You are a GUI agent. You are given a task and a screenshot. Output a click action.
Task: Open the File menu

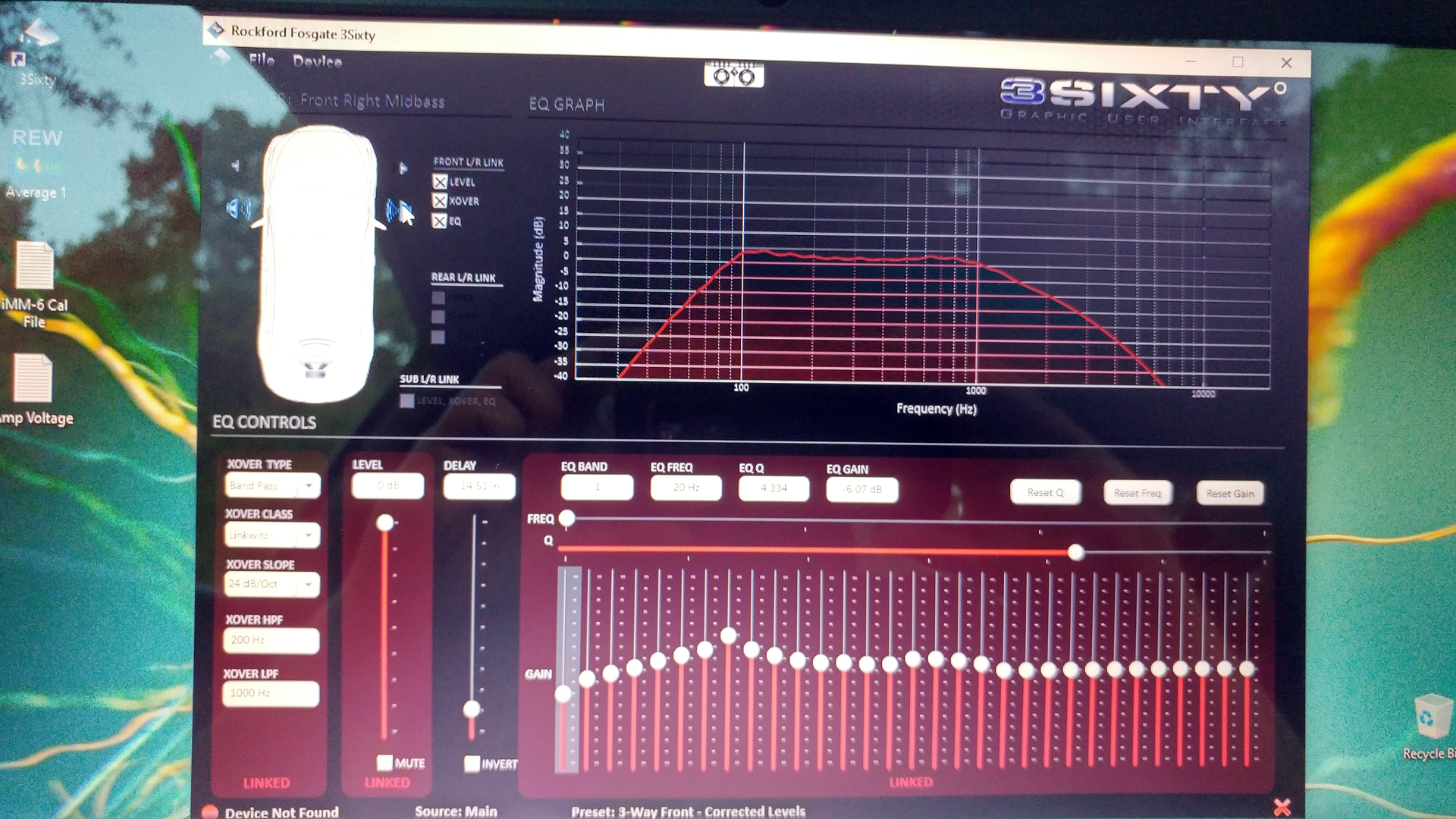(262, 60)
